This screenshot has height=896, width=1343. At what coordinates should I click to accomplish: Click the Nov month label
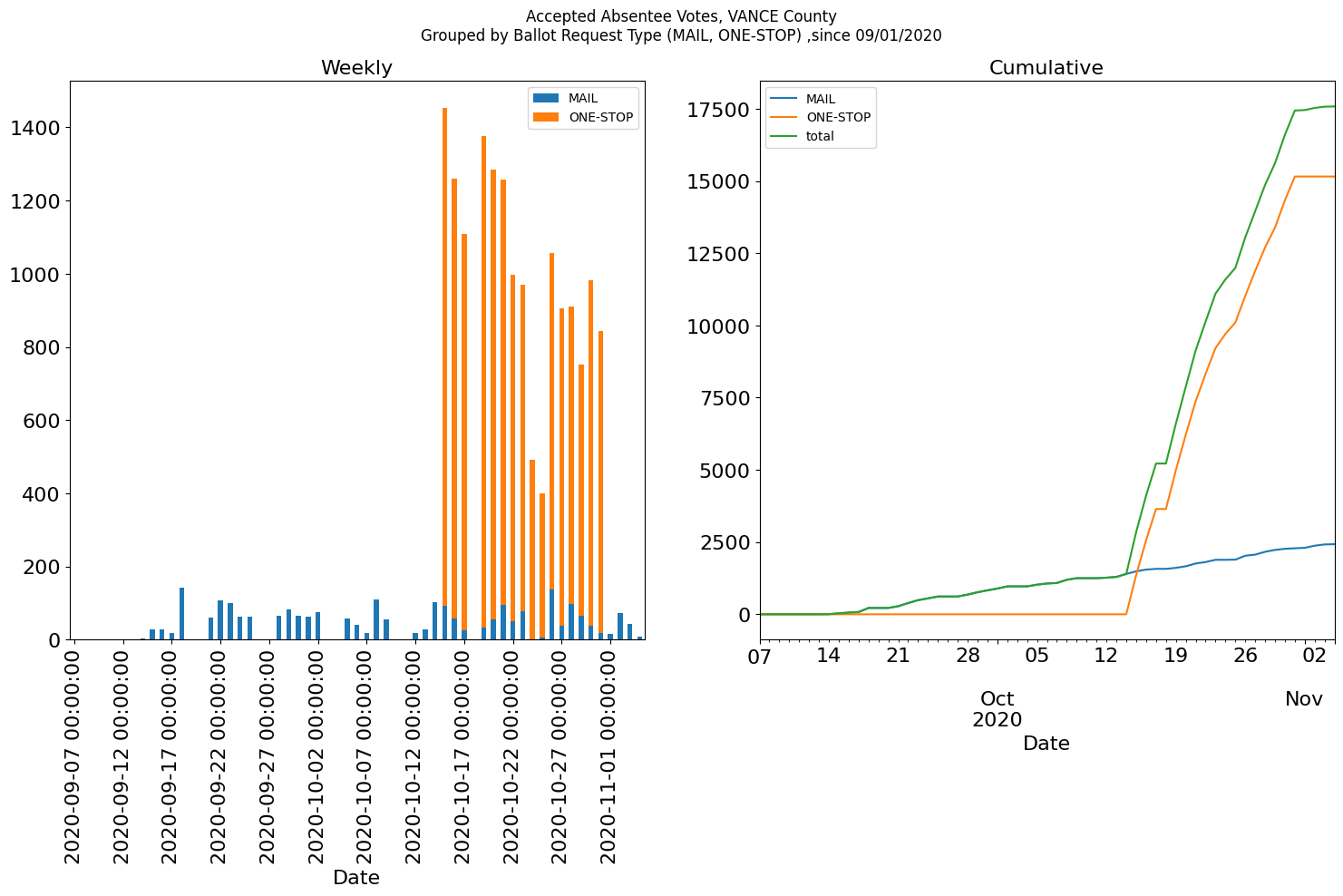tap(1304, 699)
